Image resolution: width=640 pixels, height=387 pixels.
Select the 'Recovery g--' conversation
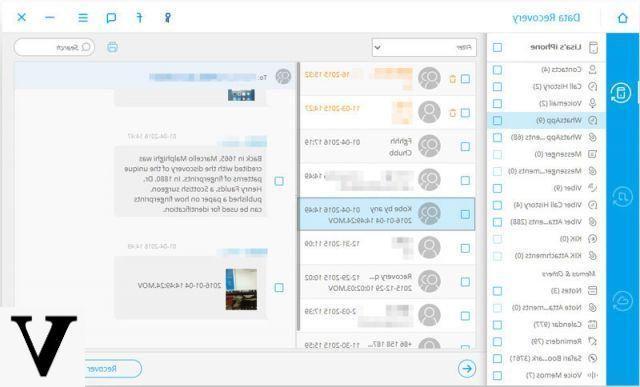click(x=388, y=282)
